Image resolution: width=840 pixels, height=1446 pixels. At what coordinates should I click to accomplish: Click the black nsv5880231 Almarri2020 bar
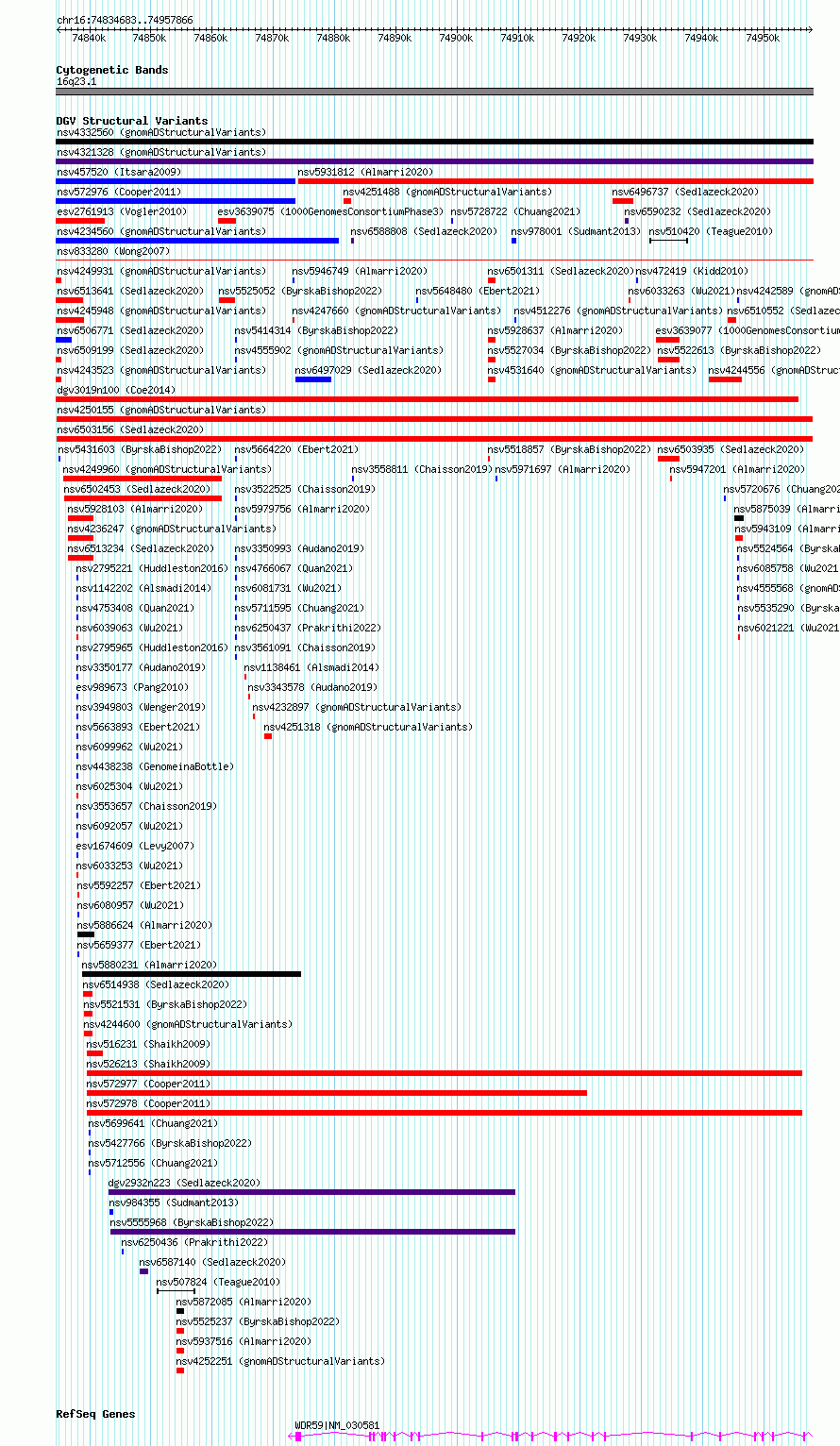point(192,974)
